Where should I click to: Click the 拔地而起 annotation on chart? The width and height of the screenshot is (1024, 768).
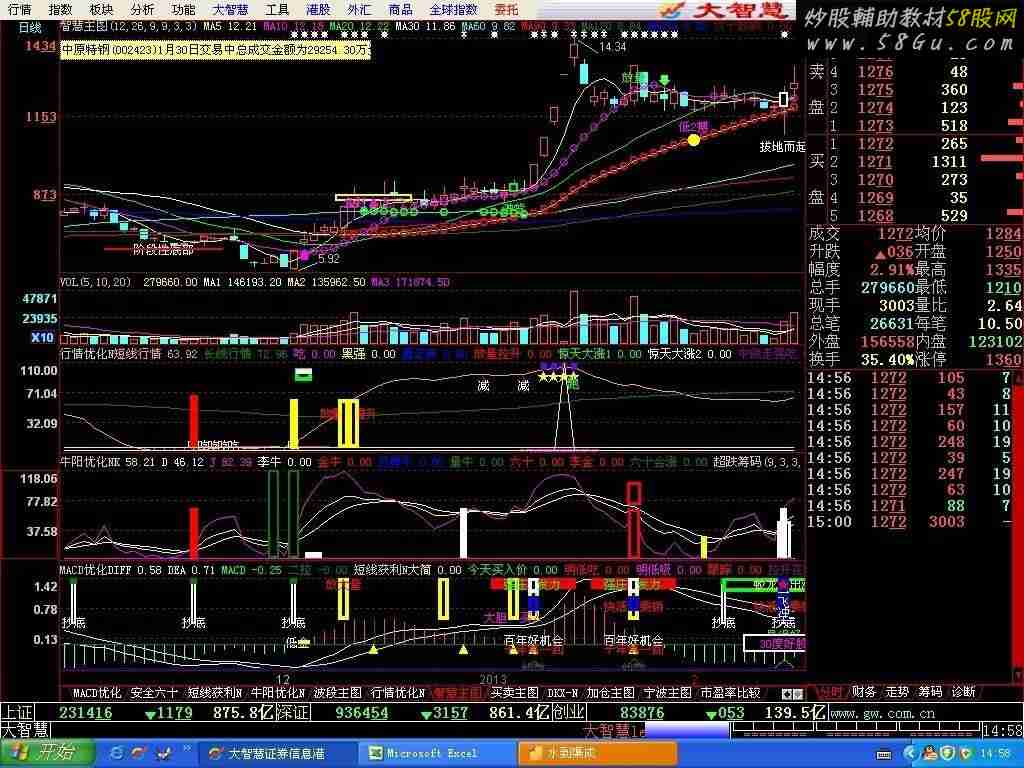(782, 147)
